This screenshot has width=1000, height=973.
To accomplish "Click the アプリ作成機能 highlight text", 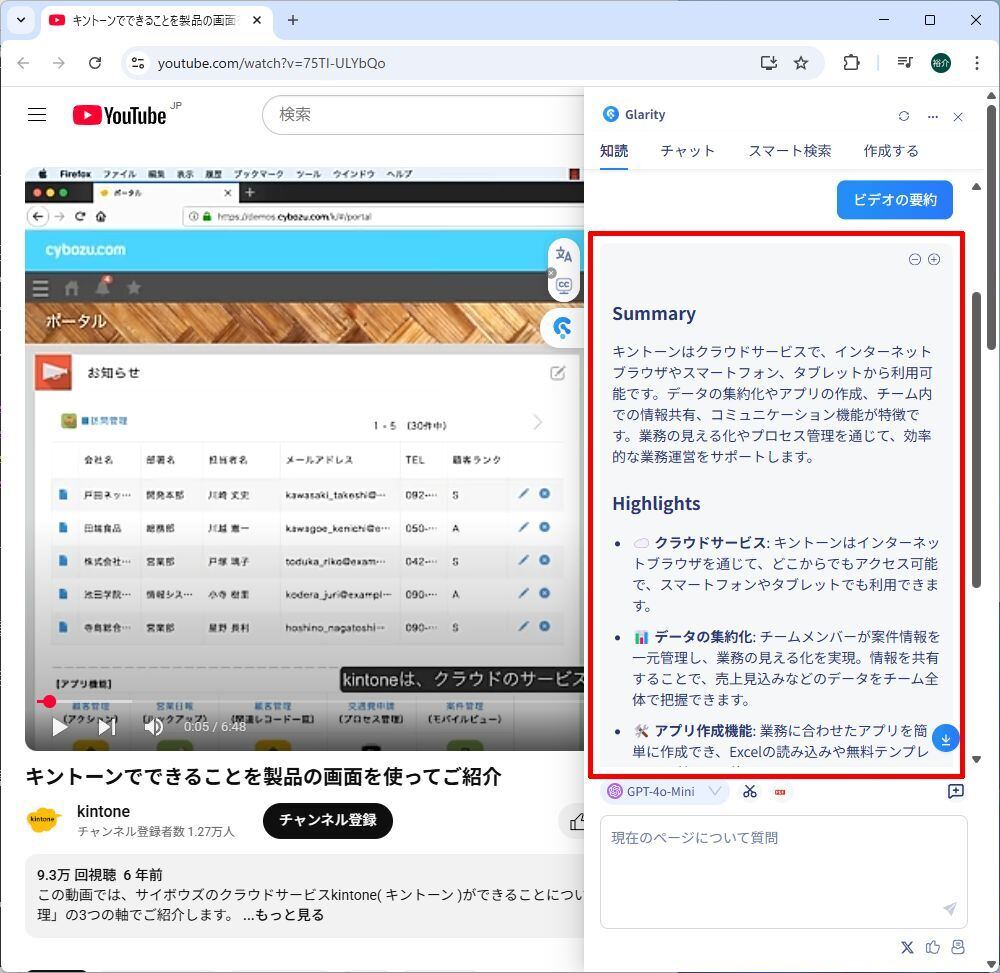I will [x=704, y=731].
